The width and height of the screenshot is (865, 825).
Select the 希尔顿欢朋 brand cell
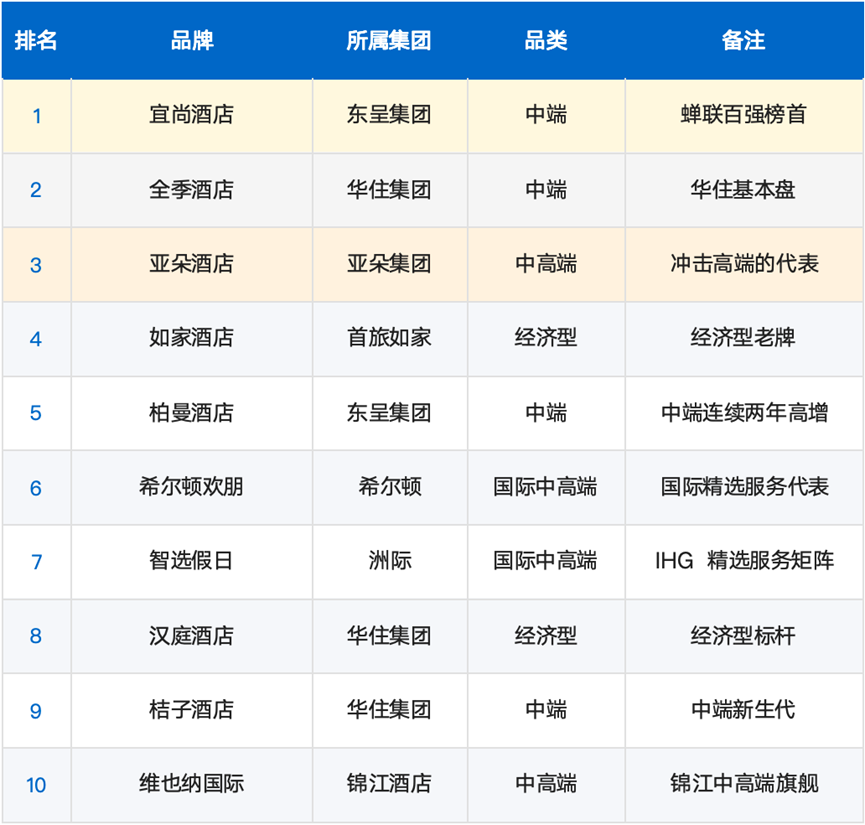pos(191,487)
